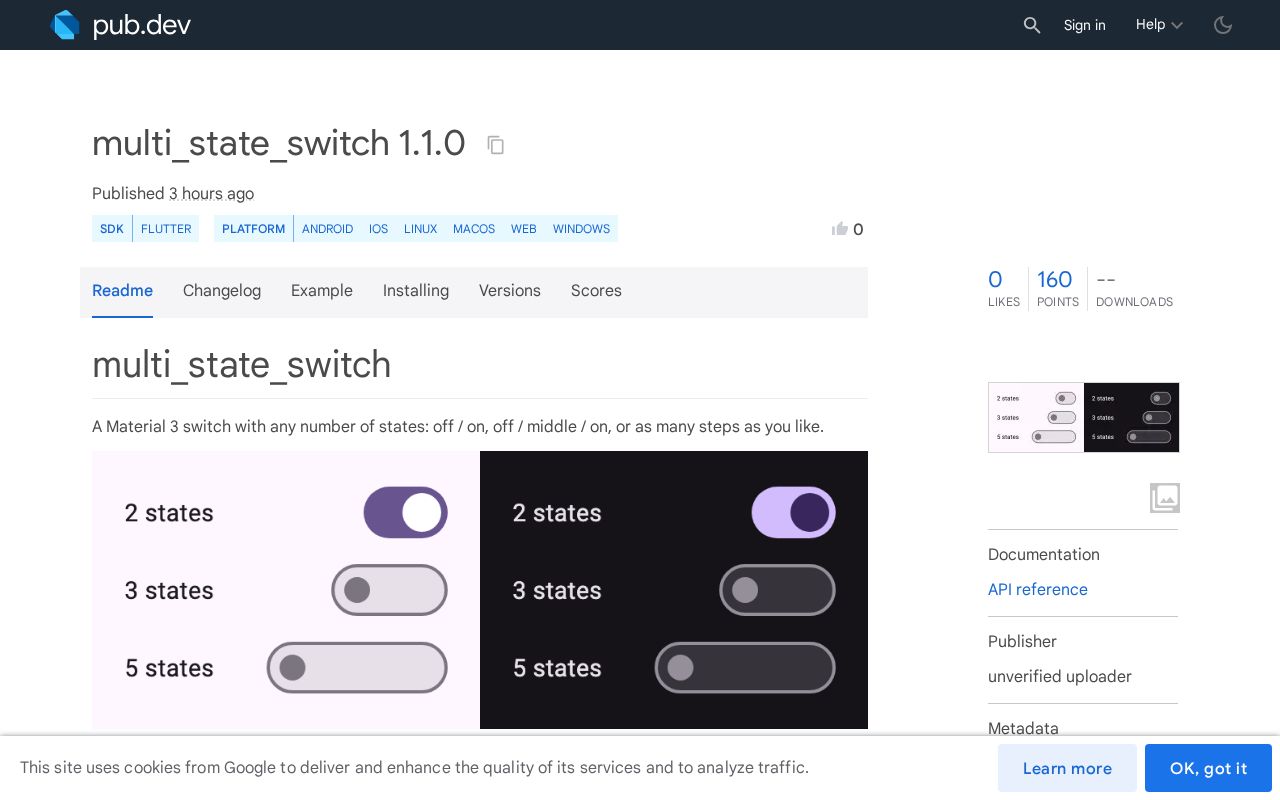Toggle dark mode with the moon icon
The width and height of the screenshot is (1280, 800).
(1223, 25)
